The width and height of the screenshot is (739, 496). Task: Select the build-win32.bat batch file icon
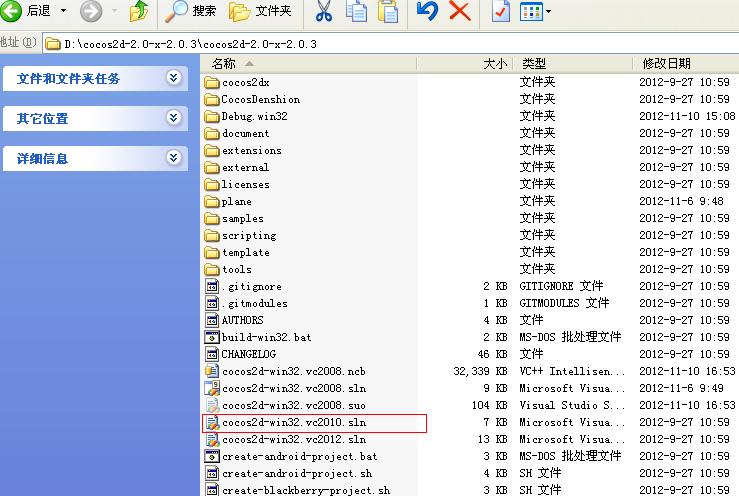pyautogui.click(x=212, y=337)
